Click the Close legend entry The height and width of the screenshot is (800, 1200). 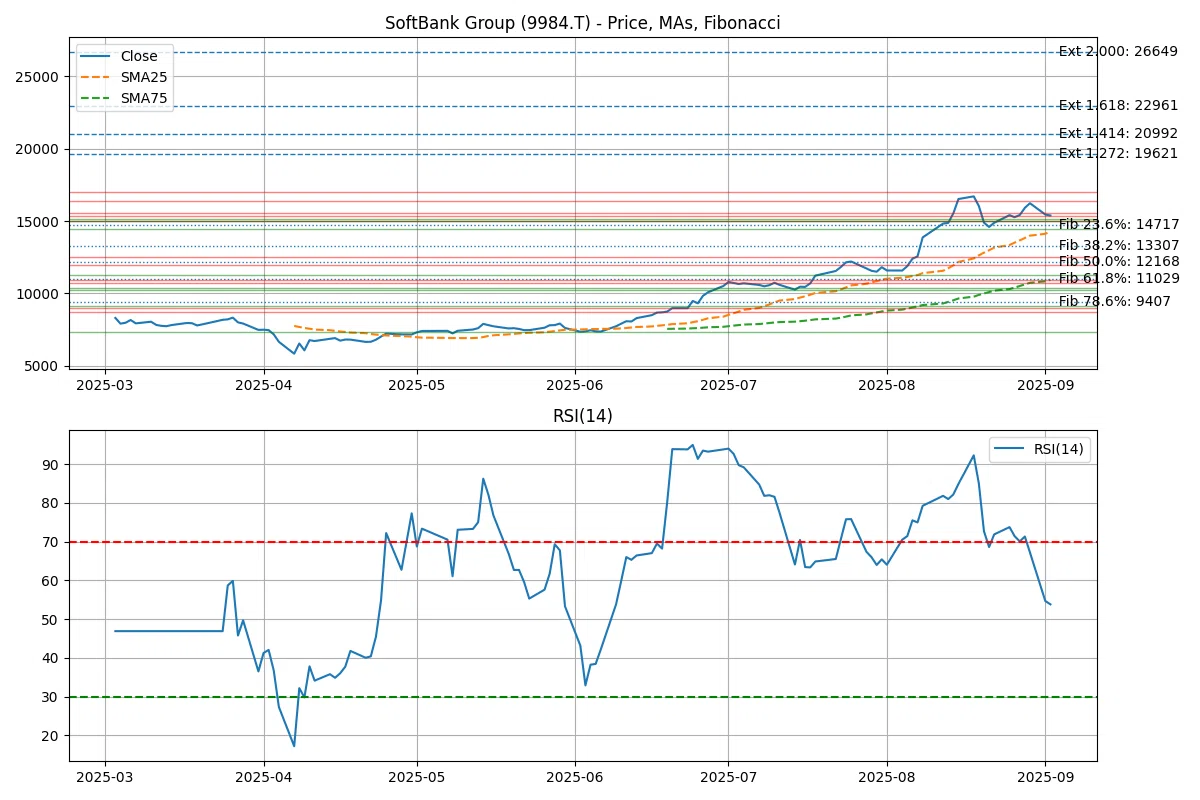[x=117, y=57]
